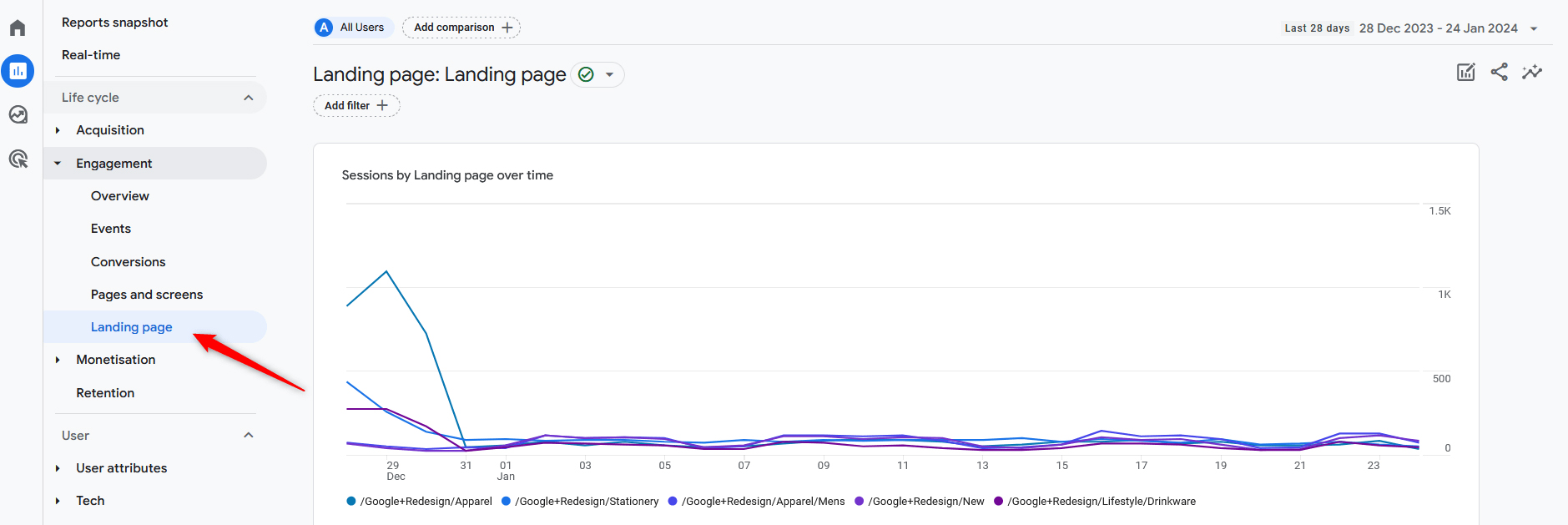Click the /Google+Redesign/Apparel legend label
The width and height of the screenshot is (1568, 525).
pyautogui.click(x=426, y=502)
